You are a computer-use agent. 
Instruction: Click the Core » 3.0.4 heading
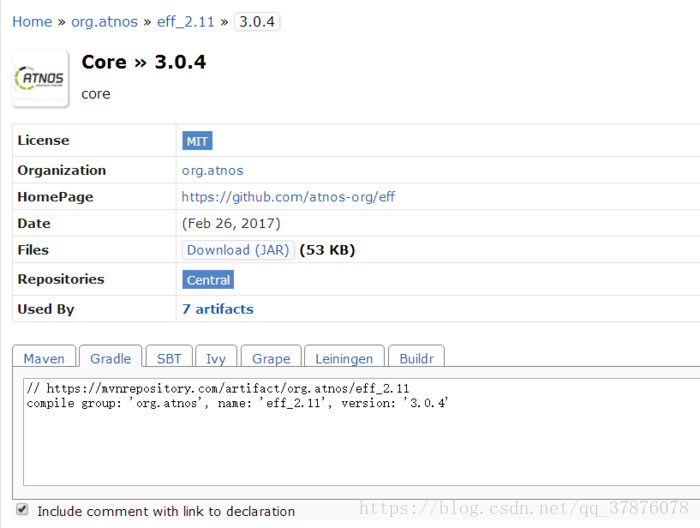point(144,62)
